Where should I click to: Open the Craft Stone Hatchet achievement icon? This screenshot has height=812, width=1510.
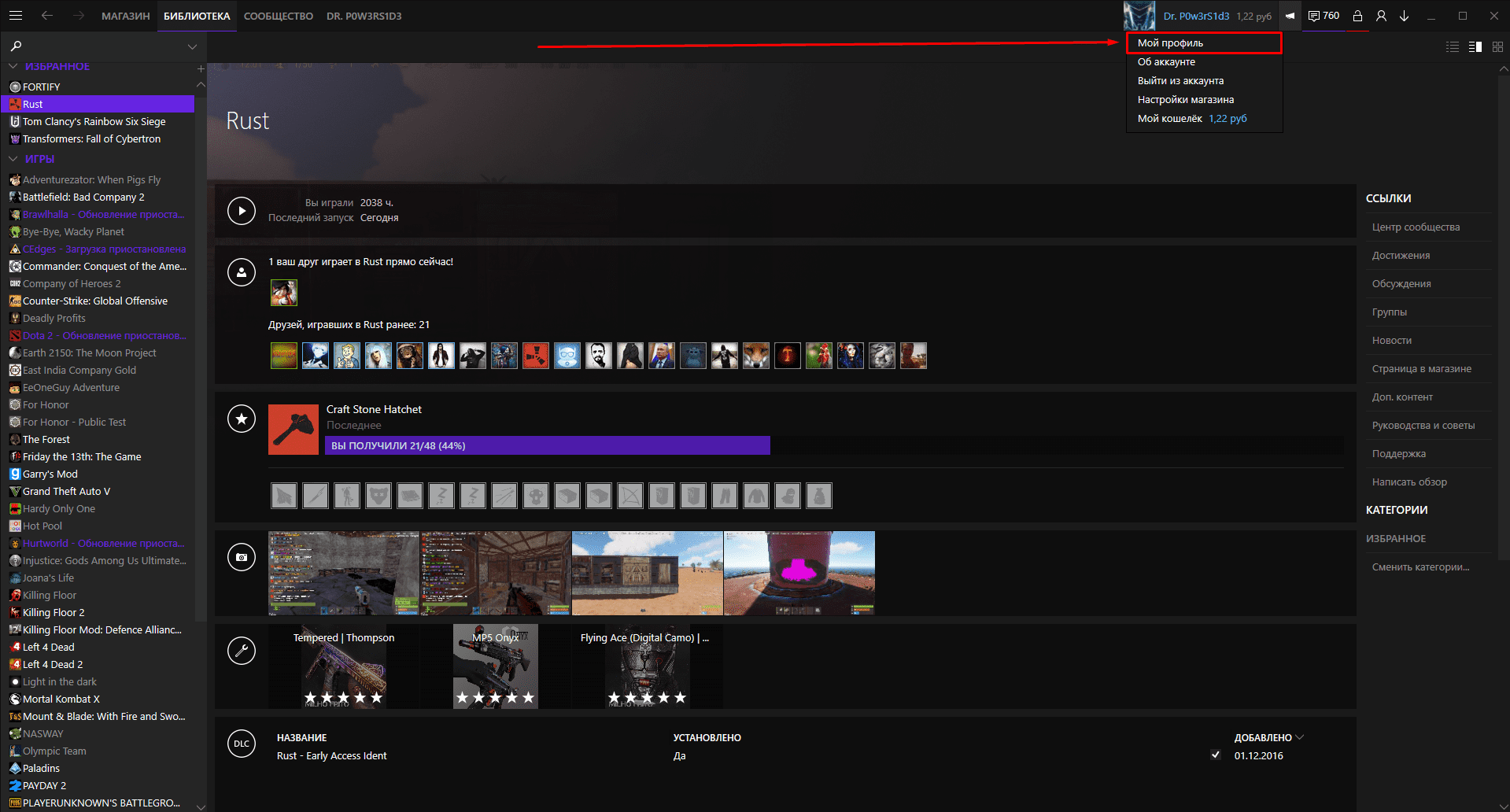pyautogui.click(x=294, y=430)
